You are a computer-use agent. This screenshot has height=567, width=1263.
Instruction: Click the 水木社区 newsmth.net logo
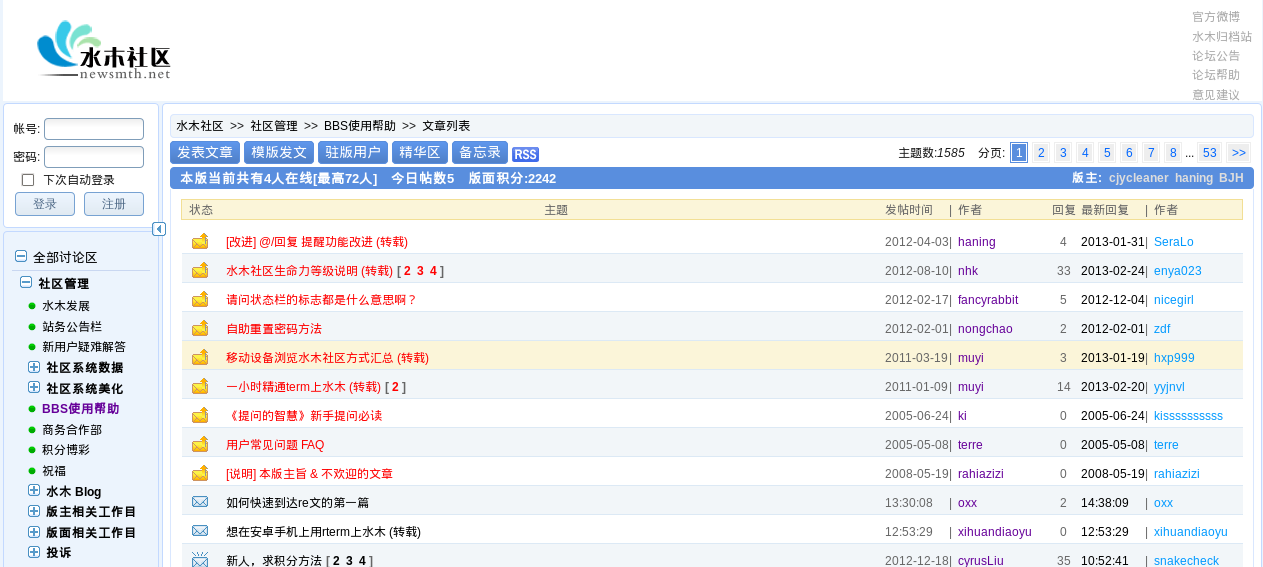105,51
